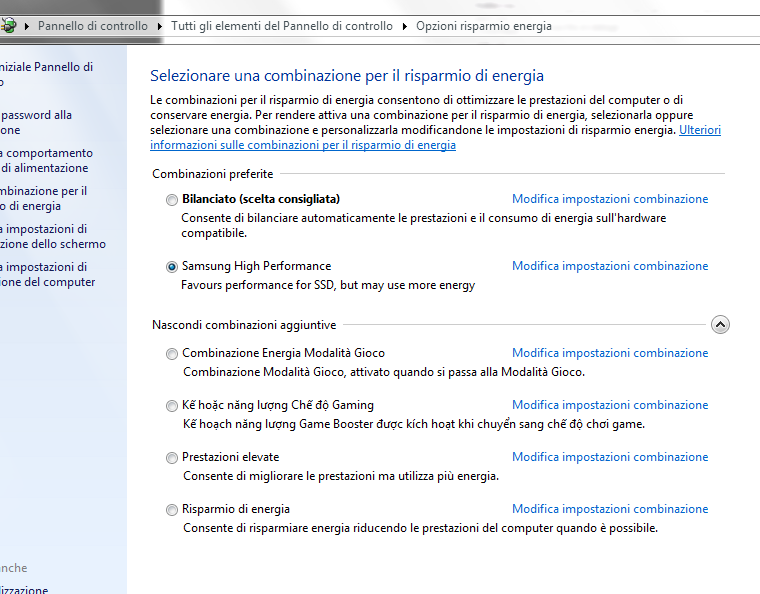Click the personalization link cut off at sidebar bottom
Screen dimensions: 760x594
[24, 590]
